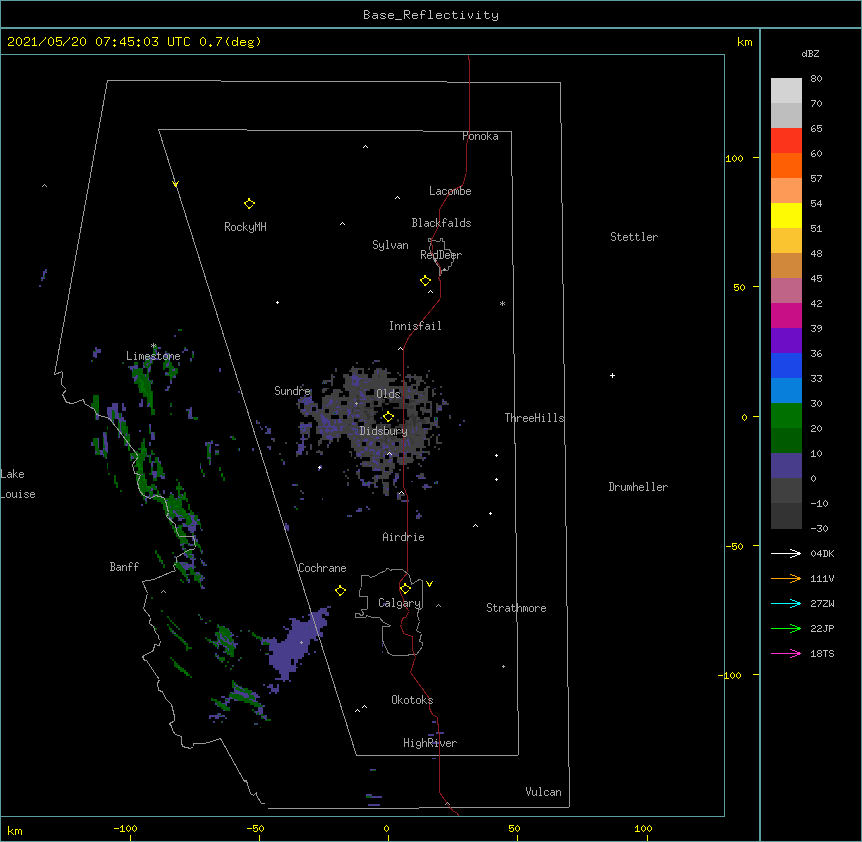Click the Stettler label on map
The image size is (862, 842).
click(x=634, y=237)
